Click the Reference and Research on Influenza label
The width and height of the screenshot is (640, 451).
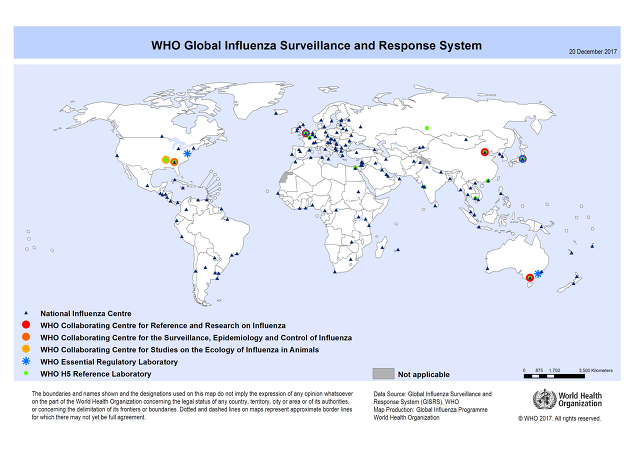pyautogui.click(x=163, y=326)
